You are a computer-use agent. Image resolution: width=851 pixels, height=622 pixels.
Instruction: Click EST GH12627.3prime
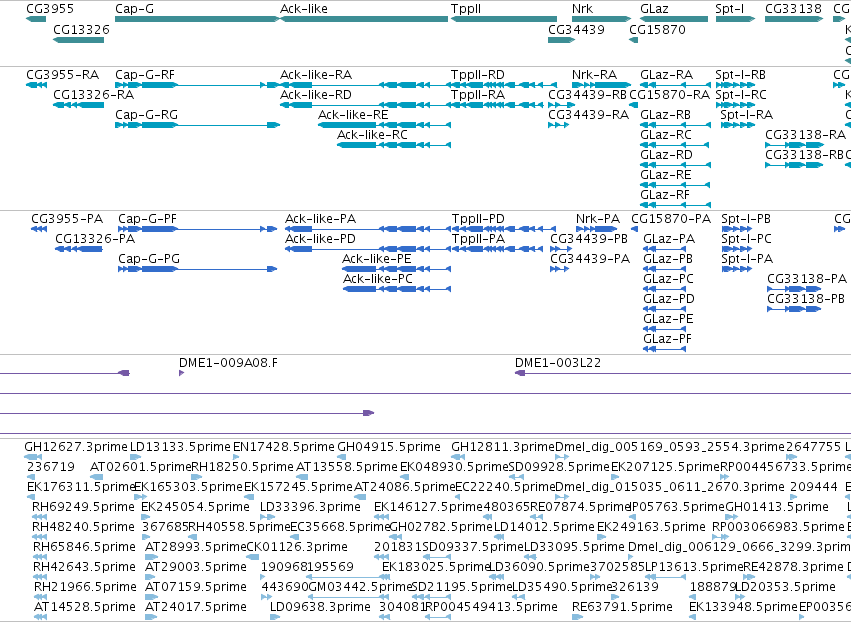coord(76,447)
